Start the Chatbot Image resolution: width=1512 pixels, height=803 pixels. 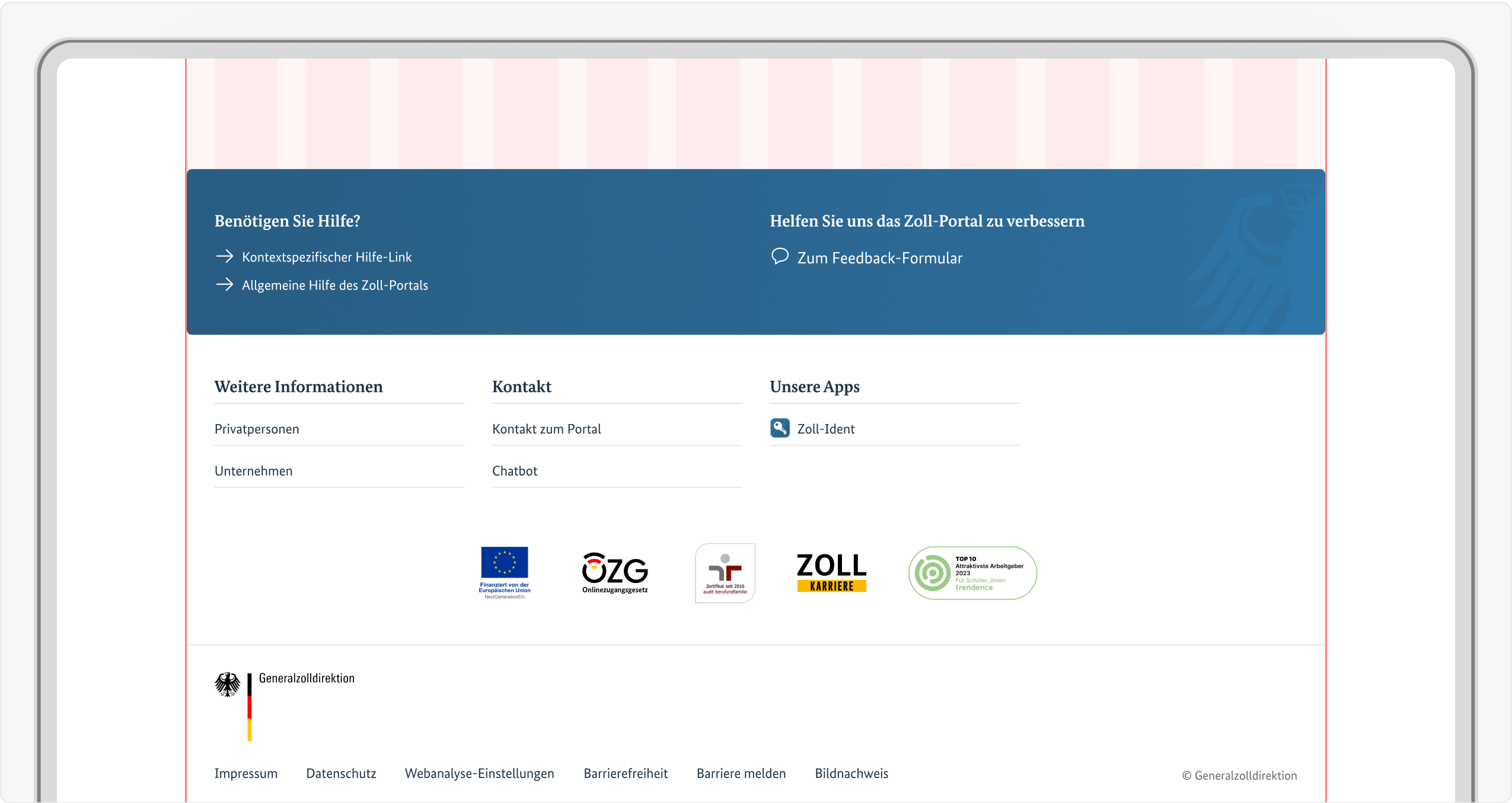[x=514, y=470]
